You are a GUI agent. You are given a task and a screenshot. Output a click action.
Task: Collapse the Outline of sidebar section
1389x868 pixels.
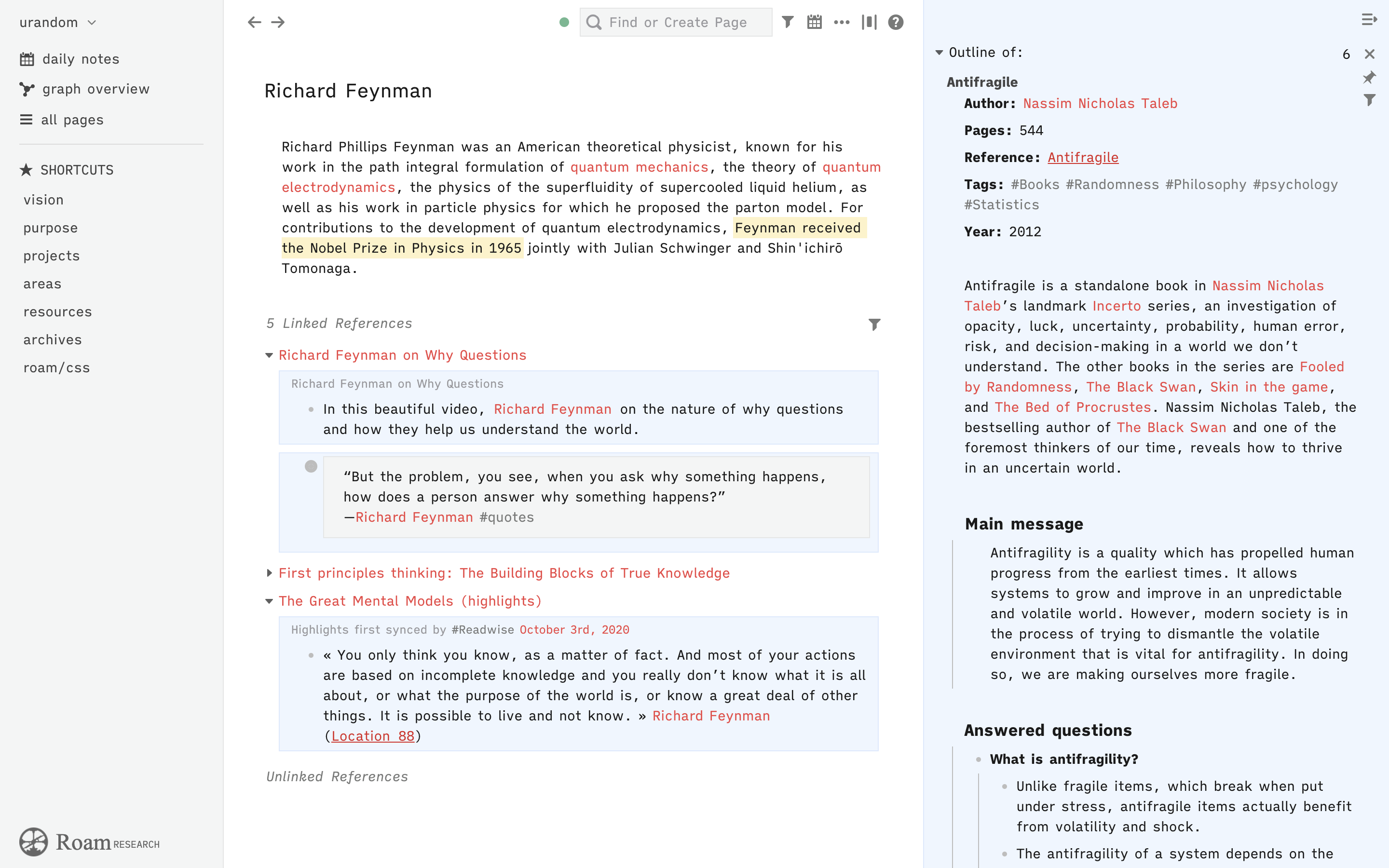[x=939, y=53]
